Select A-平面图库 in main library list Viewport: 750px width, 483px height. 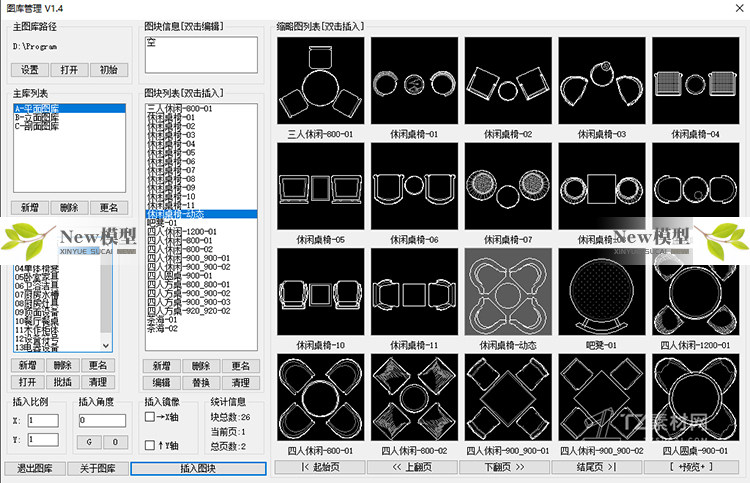(x=69, y=109)
